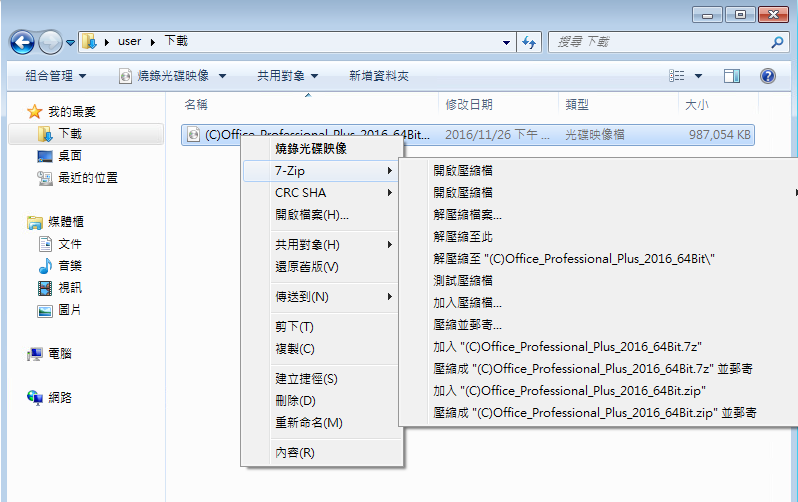Click the Back navigation arrow button
This screenshot has height=502, width=798.
tap(23, 42)
